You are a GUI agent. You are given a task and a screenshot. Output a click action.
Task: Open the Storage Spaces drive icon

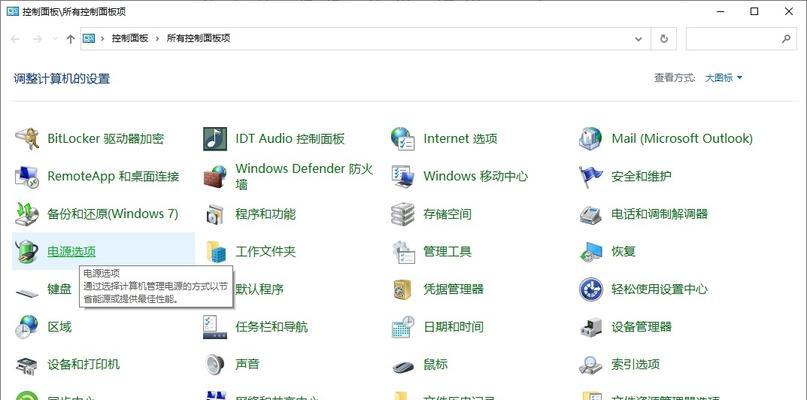(402, 214)
